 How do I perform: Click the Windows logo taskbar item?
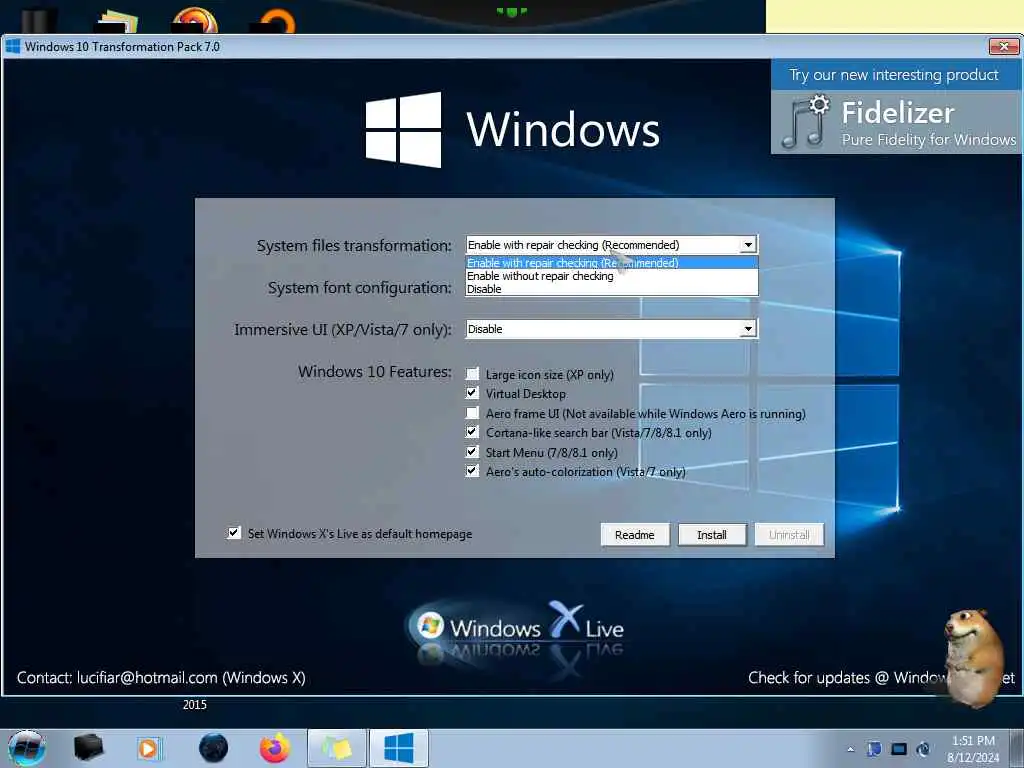[x=398, y=748]
